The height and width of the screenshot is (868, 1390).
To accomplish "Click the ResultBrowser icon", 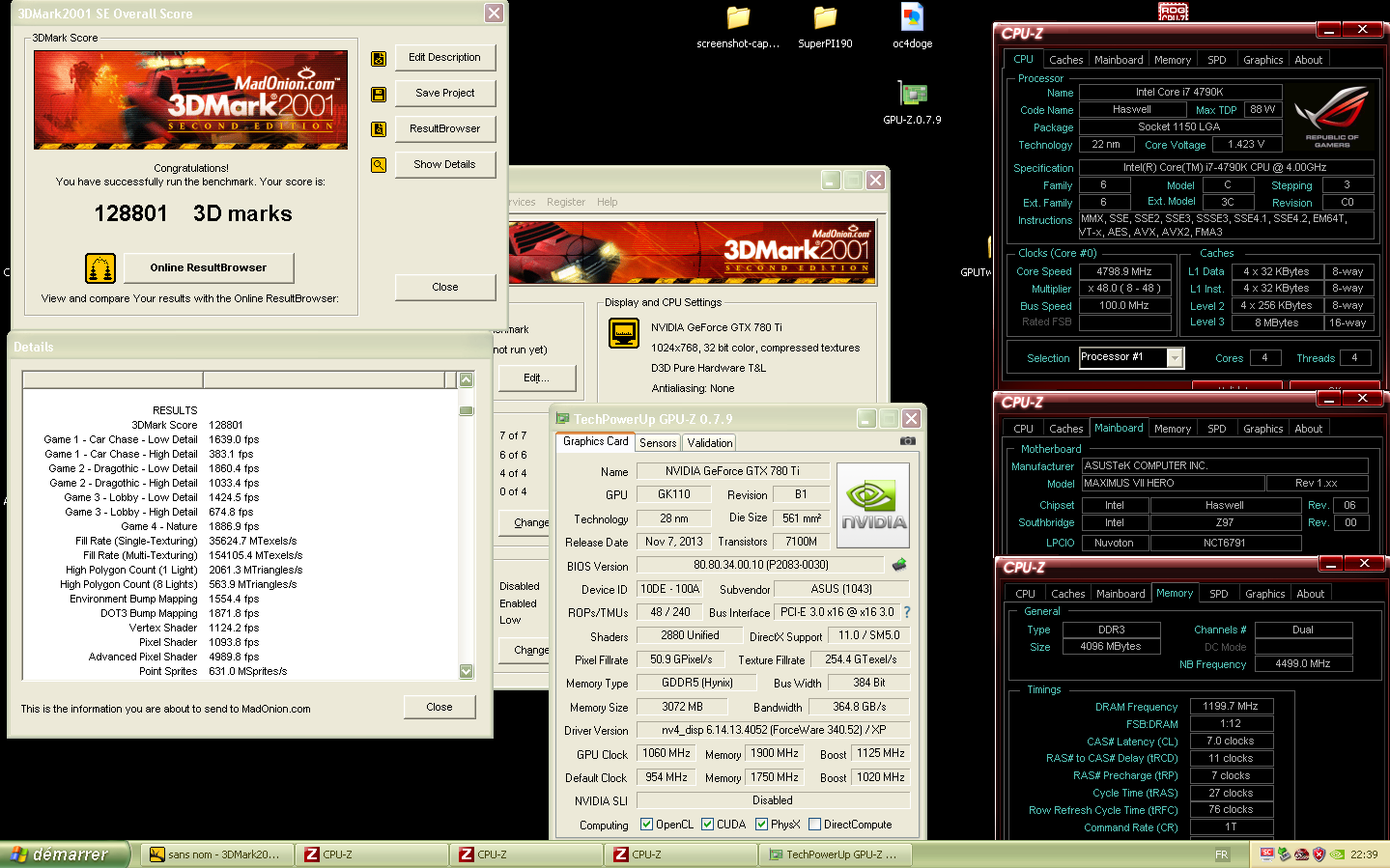I will (379, 129).
